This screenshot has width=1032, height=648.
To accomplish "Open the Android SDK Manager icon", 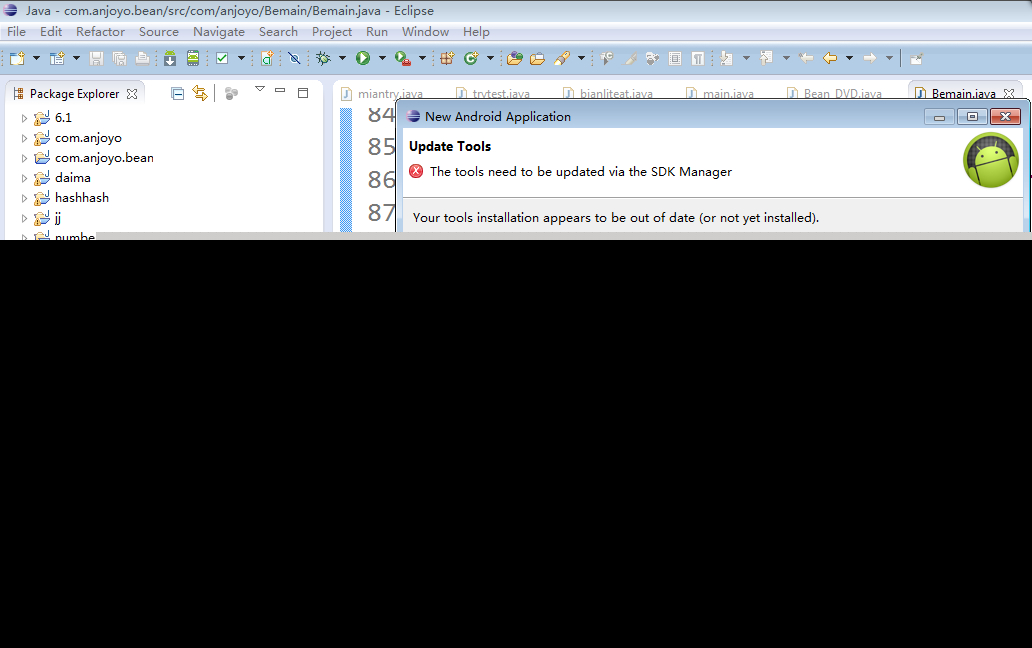I will [170, 59].
